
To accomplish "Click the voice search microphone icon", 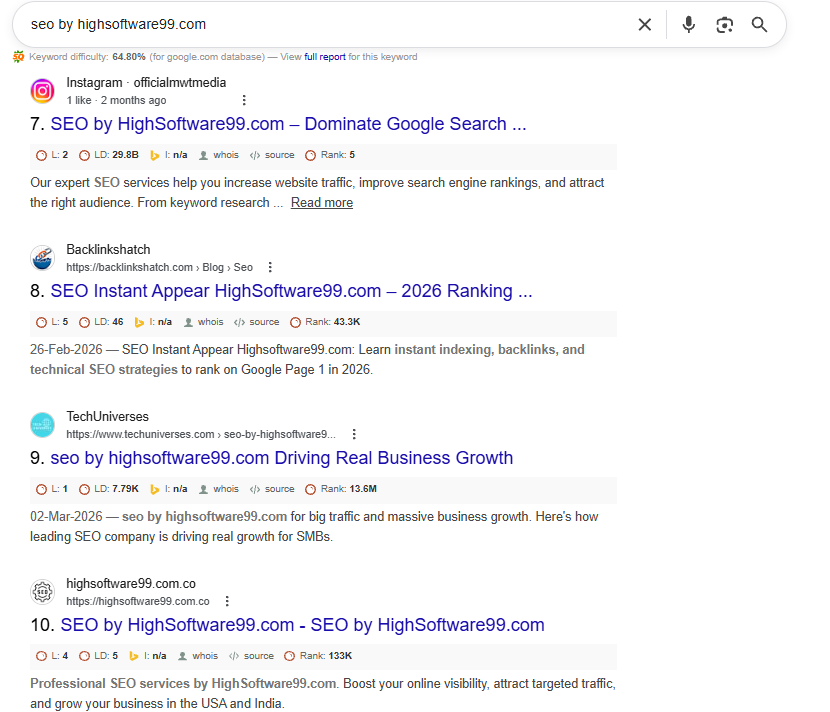I will coord(688,24).
